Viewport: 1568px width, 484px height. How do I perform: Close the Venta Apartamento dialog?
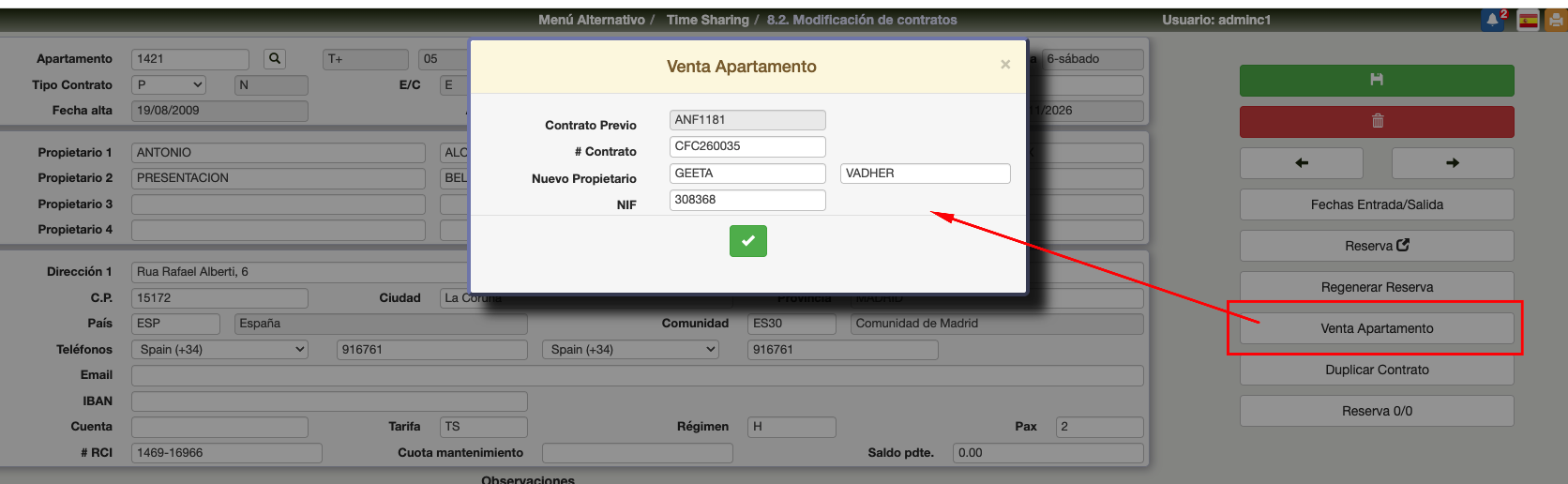pyautogui.click(x=1005, y=65)
